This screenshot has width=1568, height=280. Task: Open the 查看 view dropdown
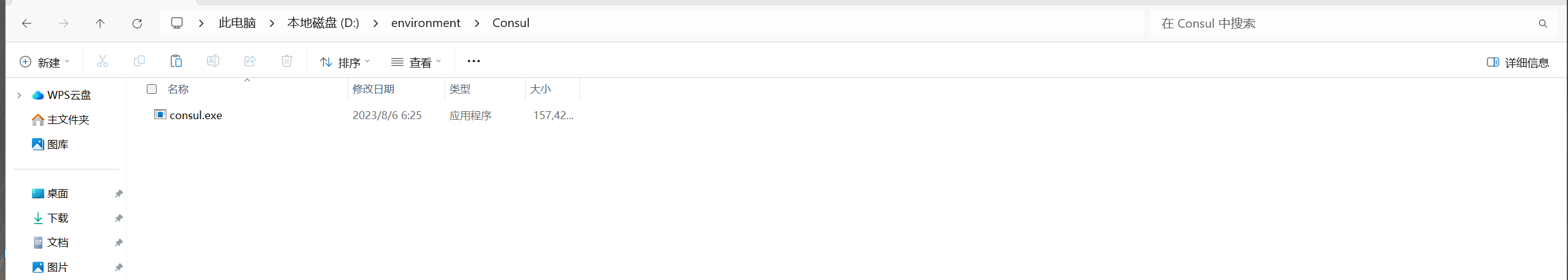click(416, 62)
